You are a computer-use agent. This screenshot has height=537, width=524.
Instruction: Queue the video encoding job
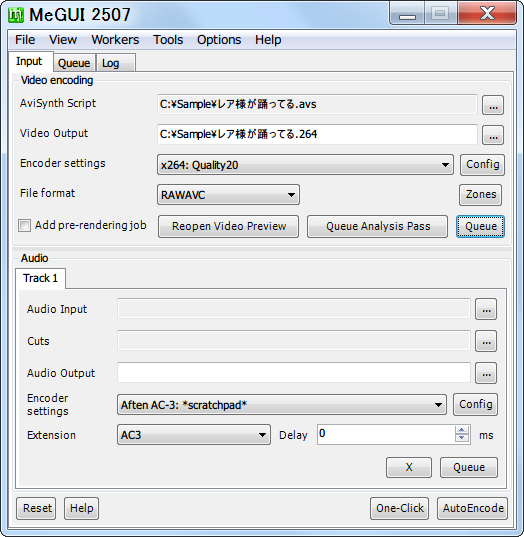pos(481,226)
